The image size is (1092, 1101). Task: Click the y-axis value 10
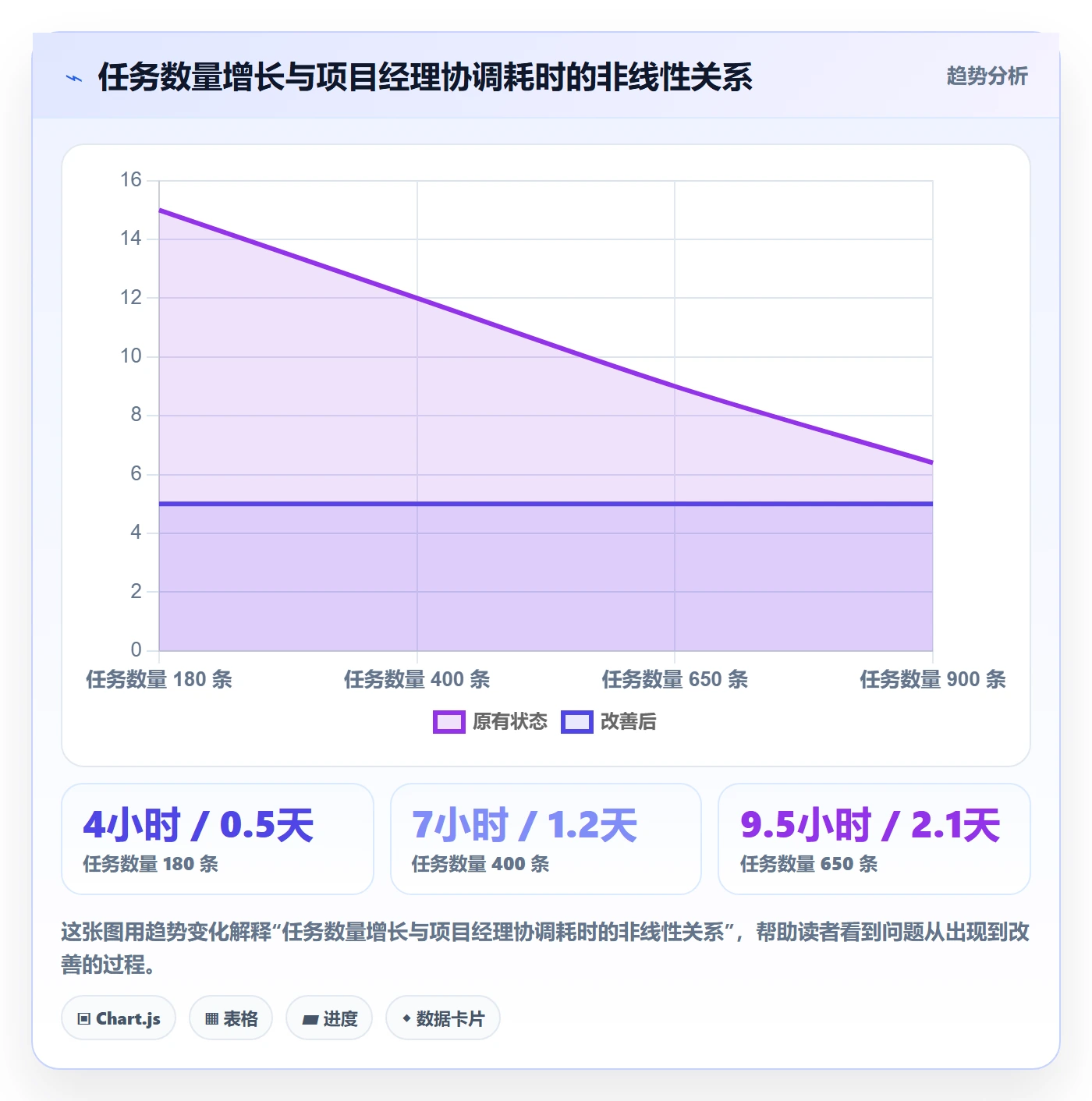coord(131,356)
